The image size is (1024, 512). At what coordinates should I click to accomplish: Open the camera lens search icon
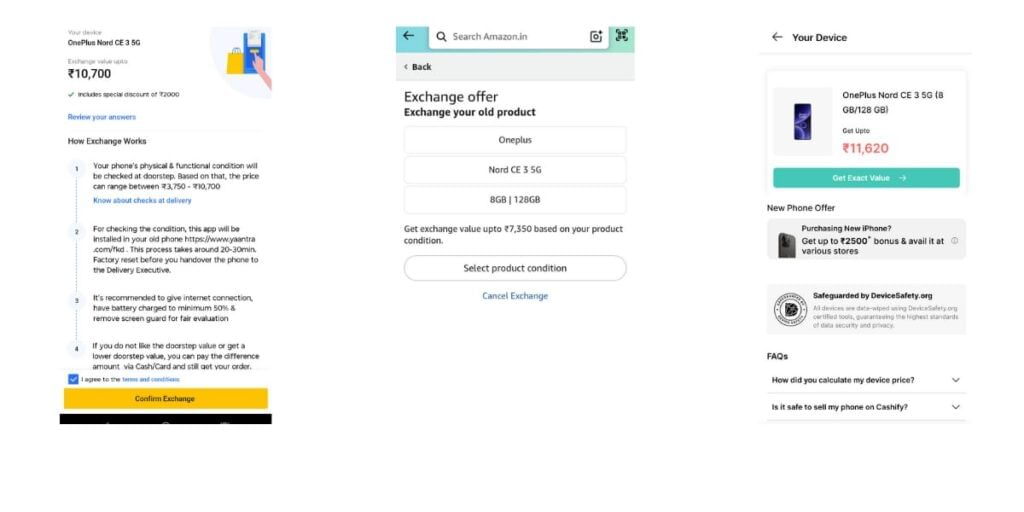[x=596, y=37]
